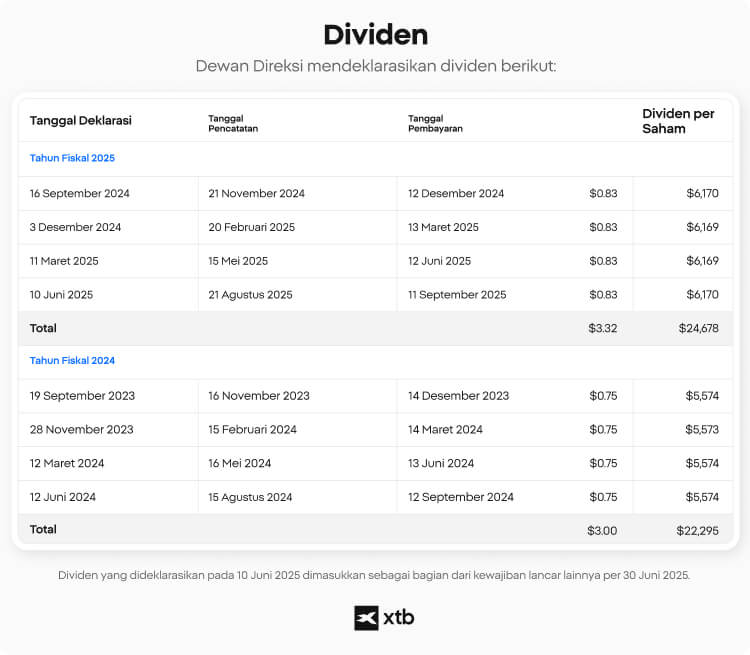Select the "20 Februari 2025" cell
The height and width of the screenshot is (655, 750).
coord(252,227)
